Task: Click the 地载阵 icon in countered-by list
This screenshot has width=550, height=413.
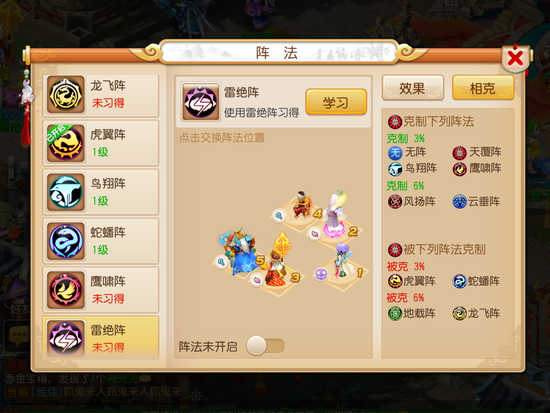Action: 395,313
